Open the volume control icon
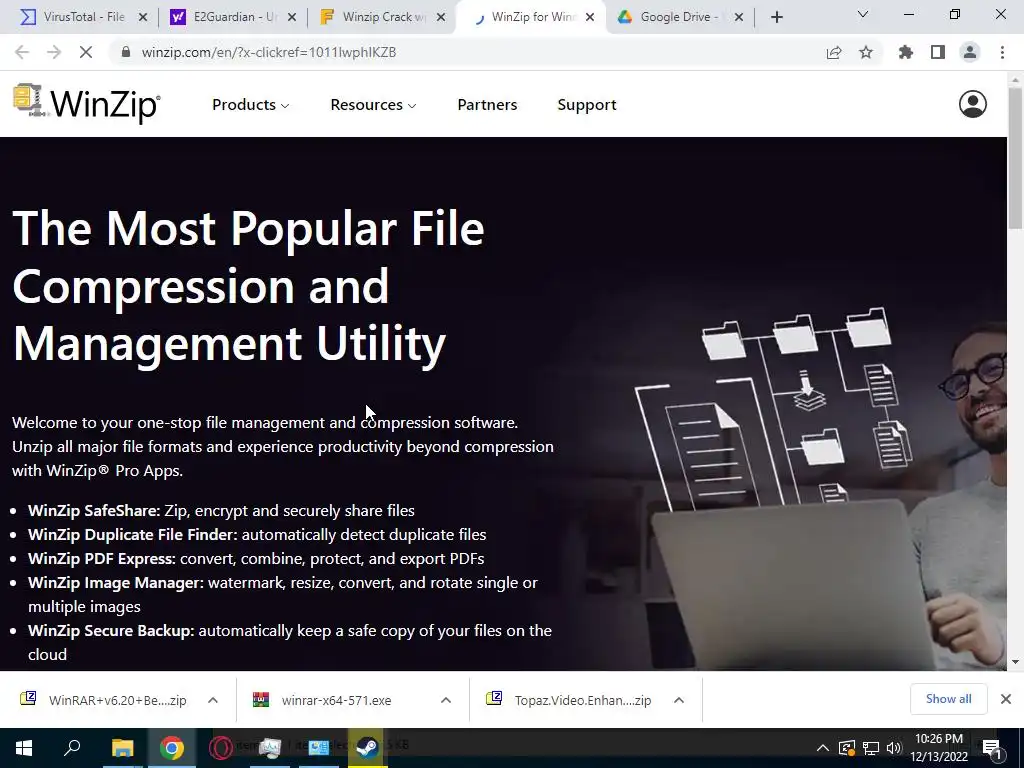The height and width of the screenshot is (768, 1024). [894, 748]
